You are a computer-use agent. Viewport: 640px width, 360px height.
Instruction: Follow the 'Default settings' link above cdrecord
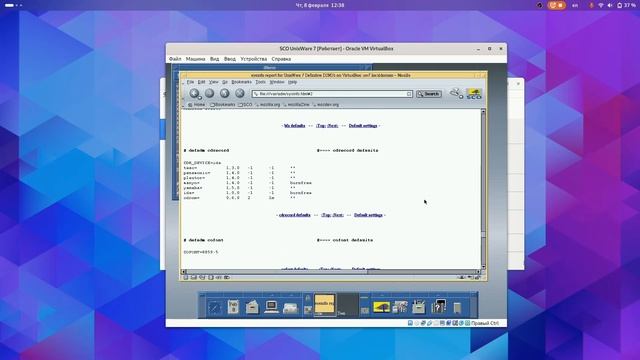click(363, 126)
